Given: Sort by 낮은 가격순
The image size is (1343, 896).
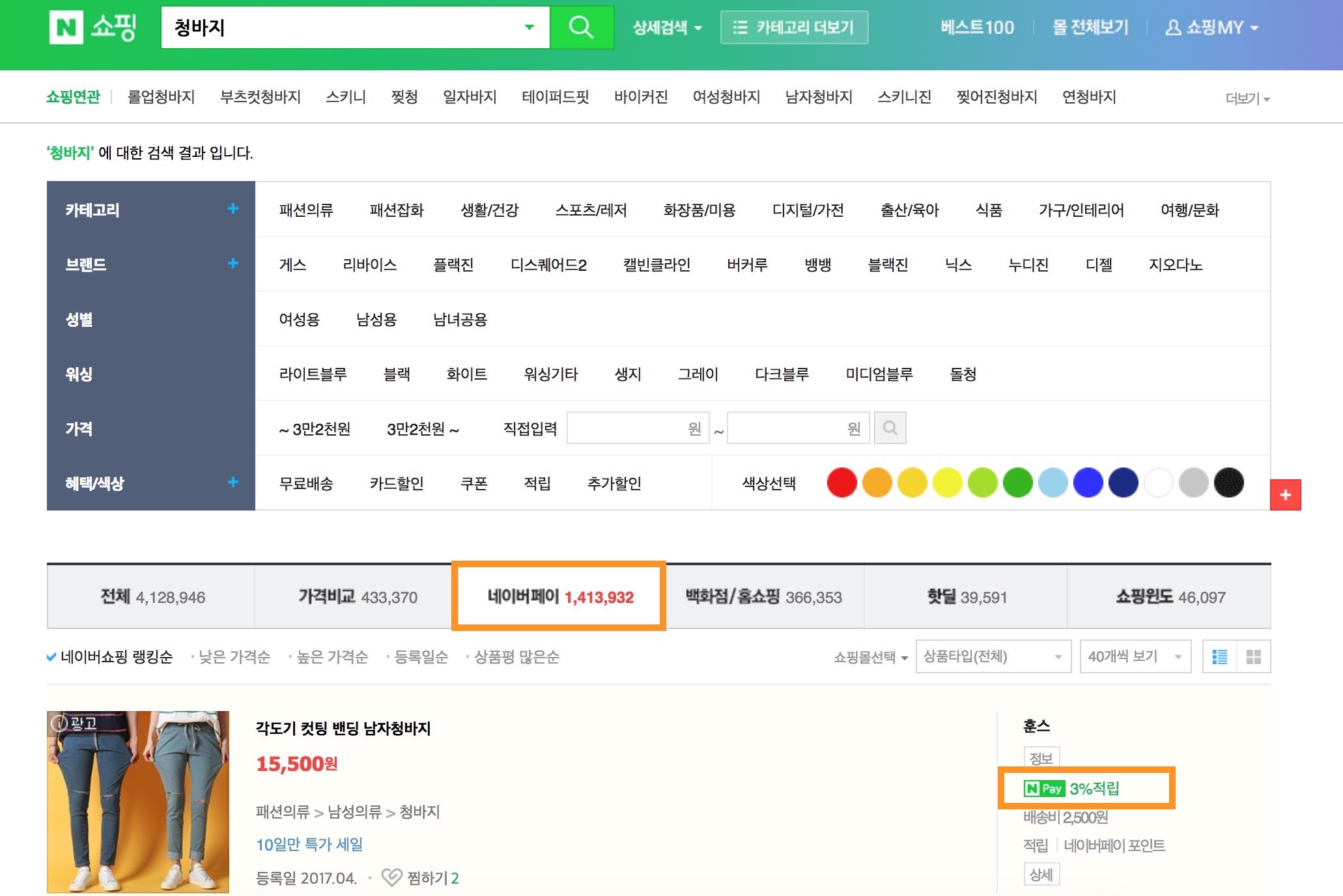Looking at the screenshot, I should pos(234,656).
